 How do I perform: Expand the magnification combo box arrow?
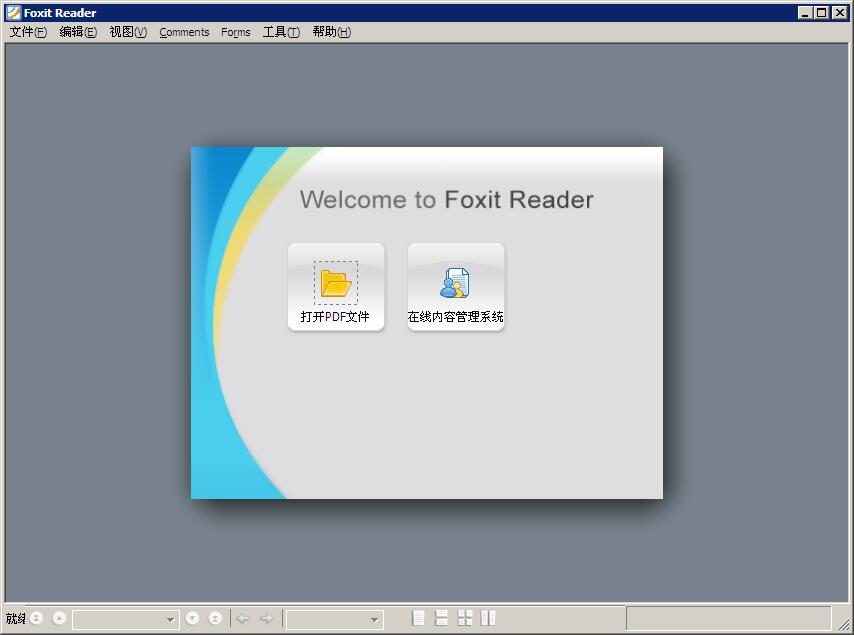pyautogui.click(x=375, y=618)
